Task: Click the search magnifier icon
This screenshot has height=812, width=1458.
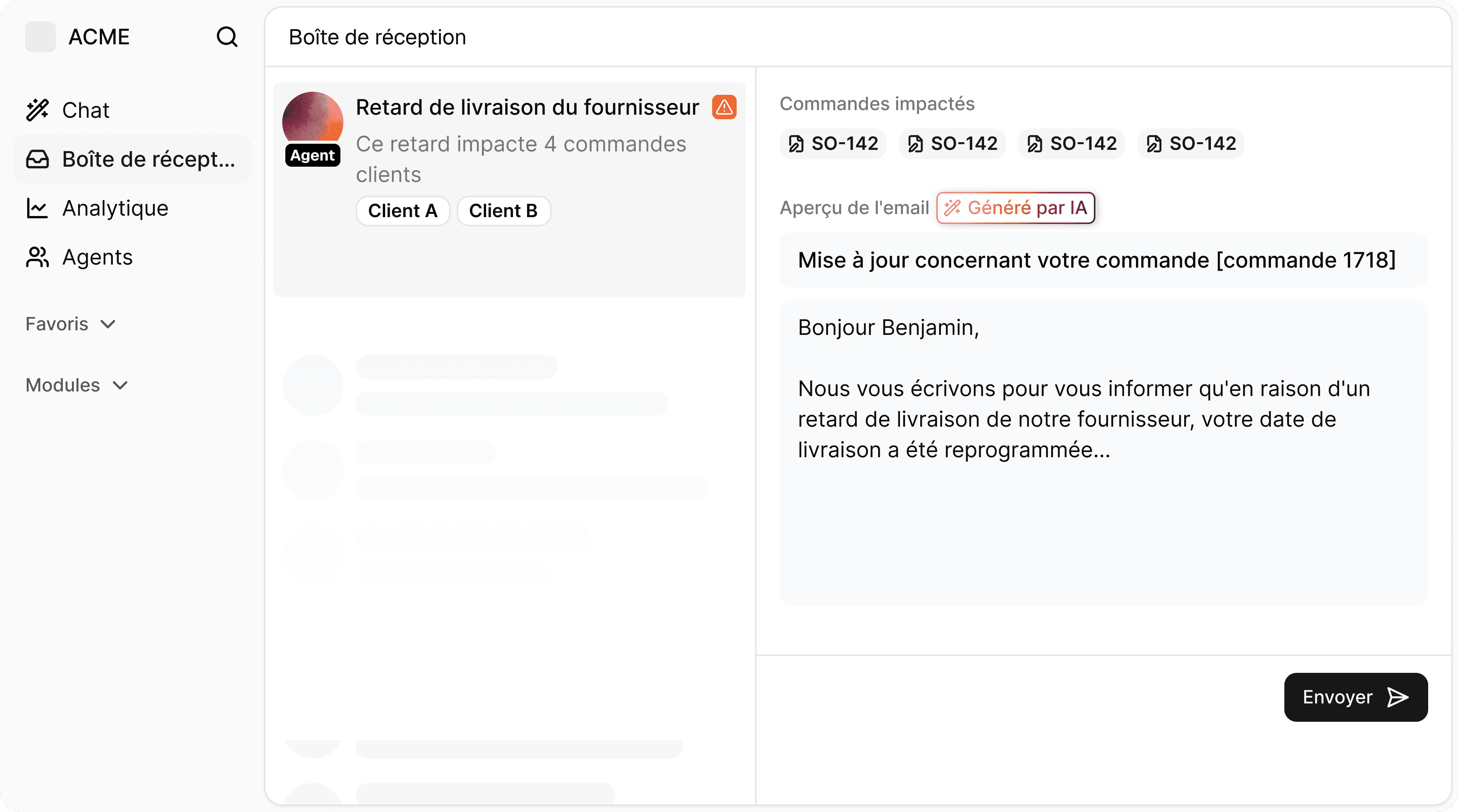Action: (x=227, y=37)
